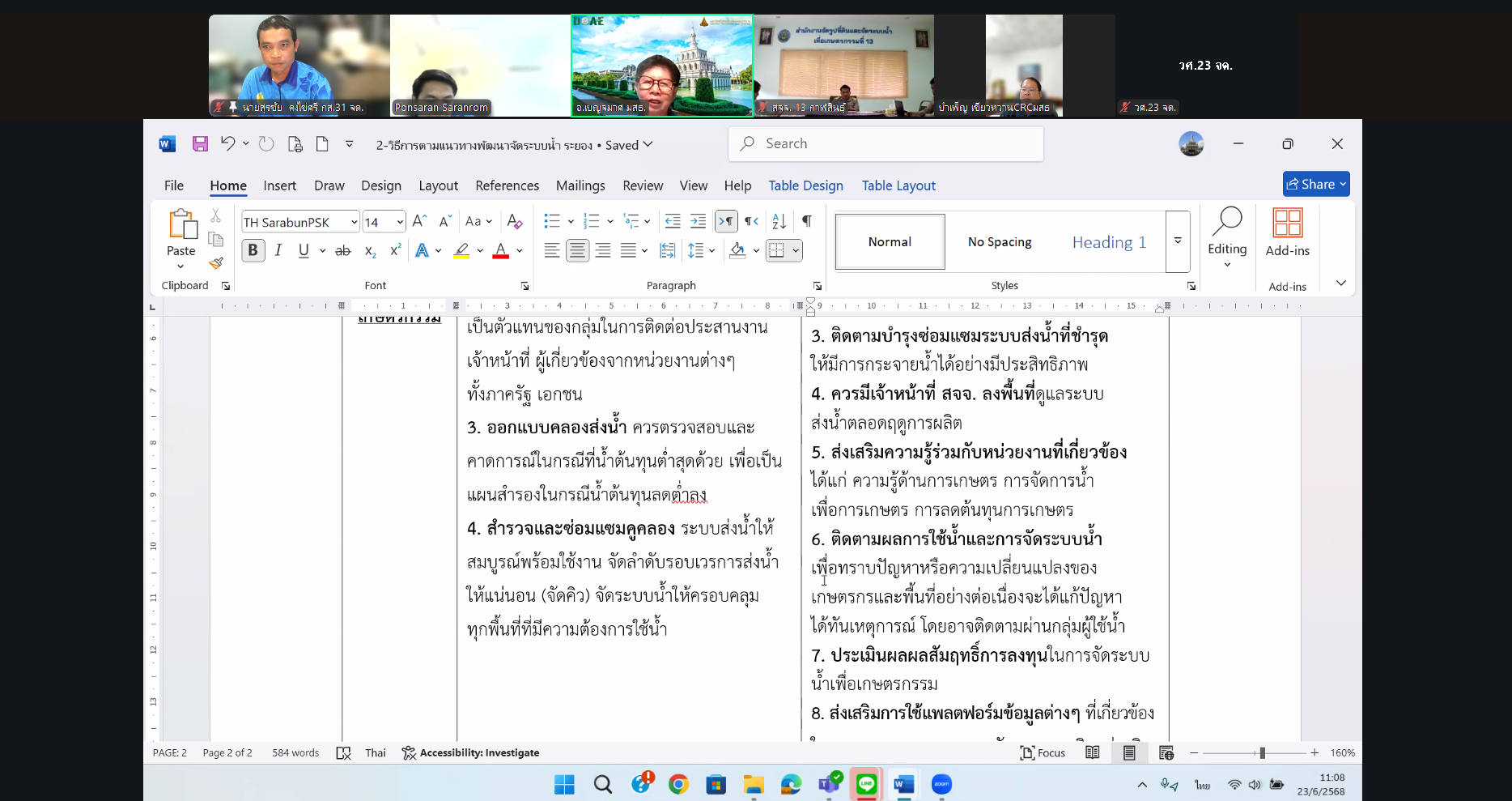1512x801 pixels.
Task: Align text left
Action: coord(551,251)
